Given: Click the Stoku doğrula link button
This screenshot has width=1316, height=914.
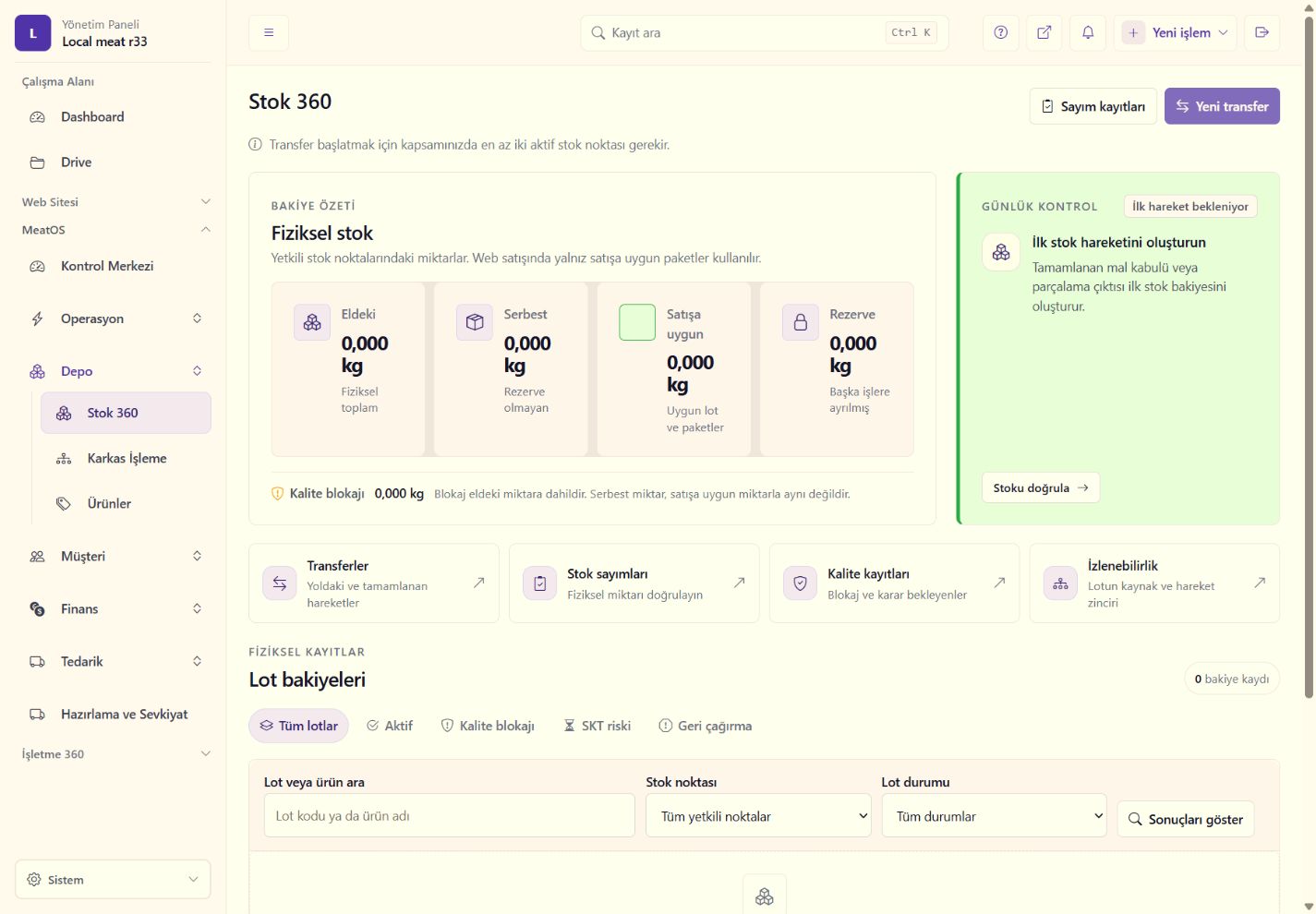Looking at the screenshot, I should click(1041, 487).
